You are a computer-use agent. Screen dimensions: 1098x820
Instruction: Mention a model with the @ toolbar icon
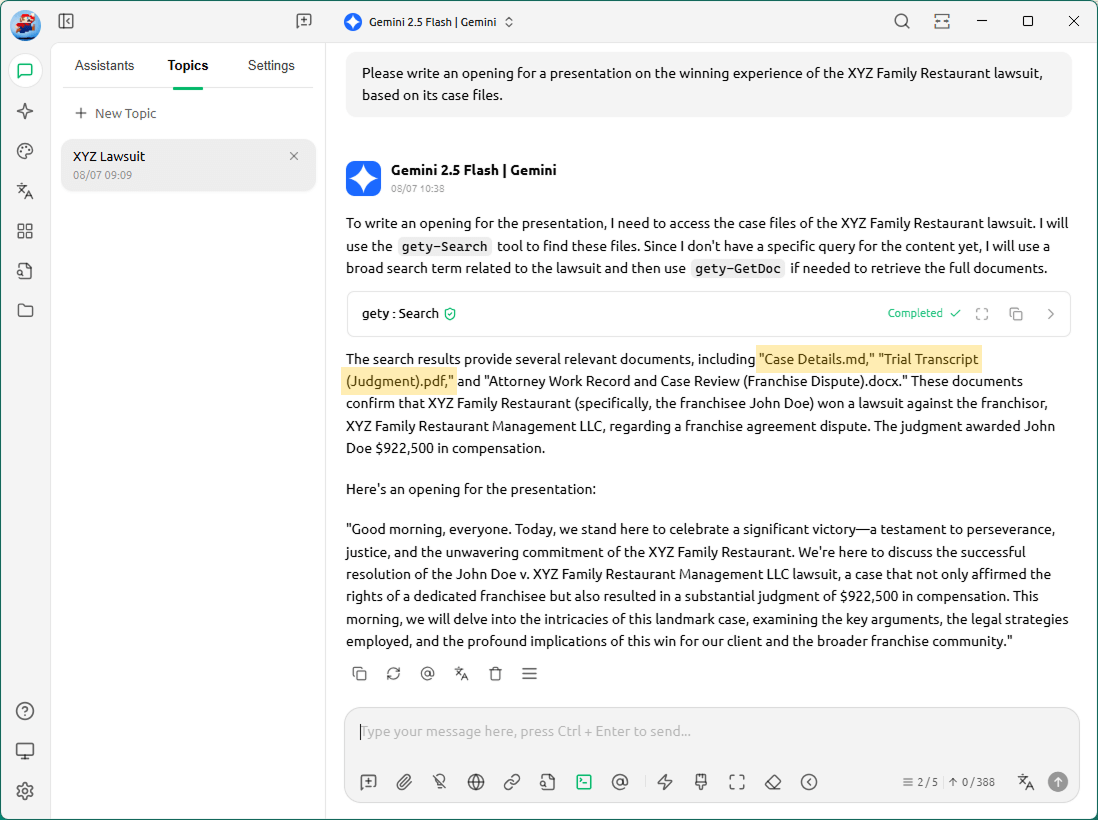tap(620, 782)
